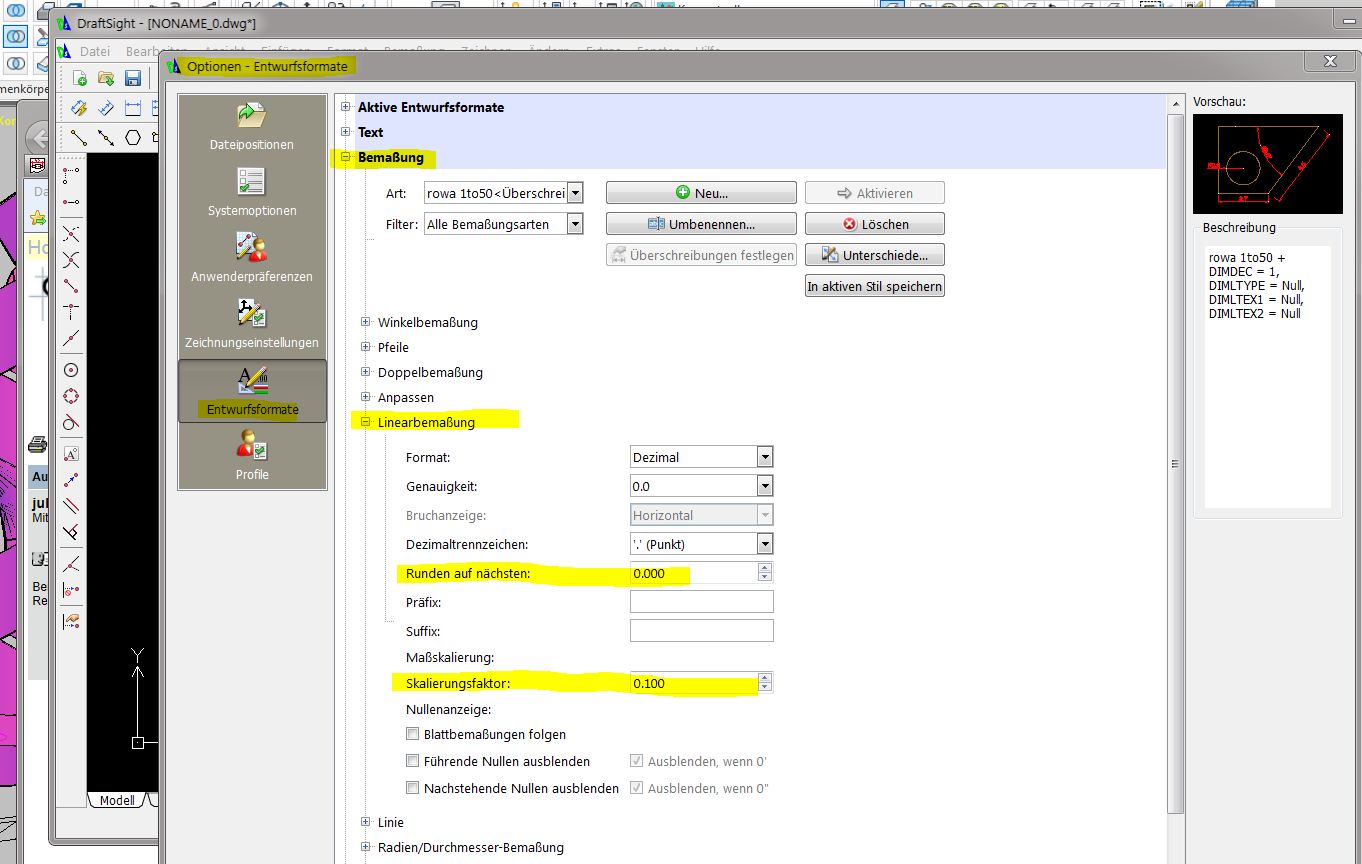Activate the insertion point snap 'A' icon

click(71, 454)
